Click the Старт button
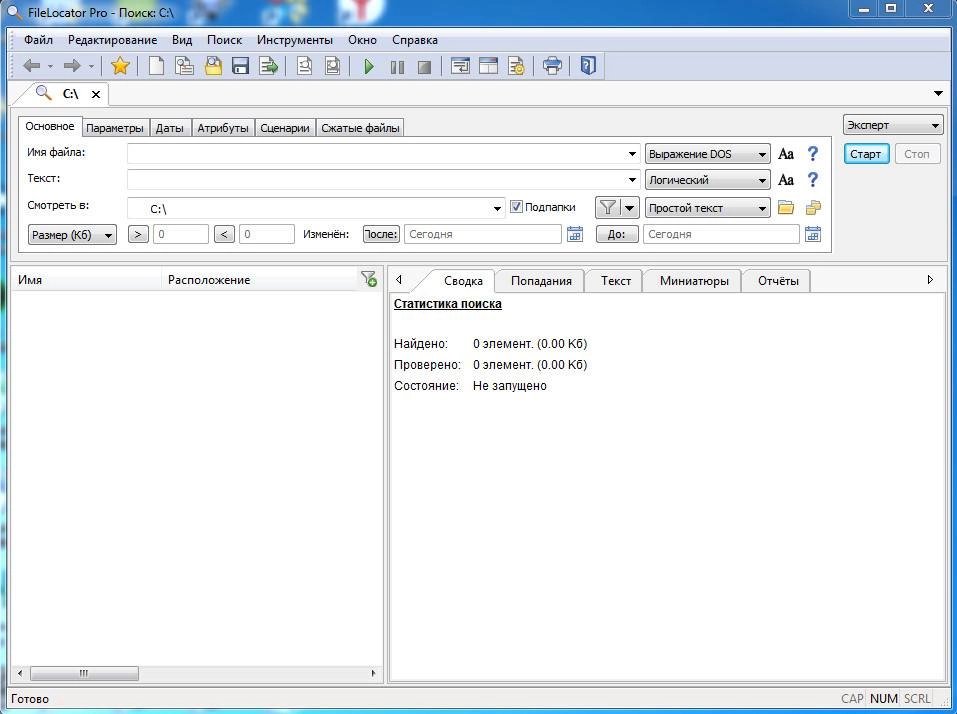 pos(865,154)
